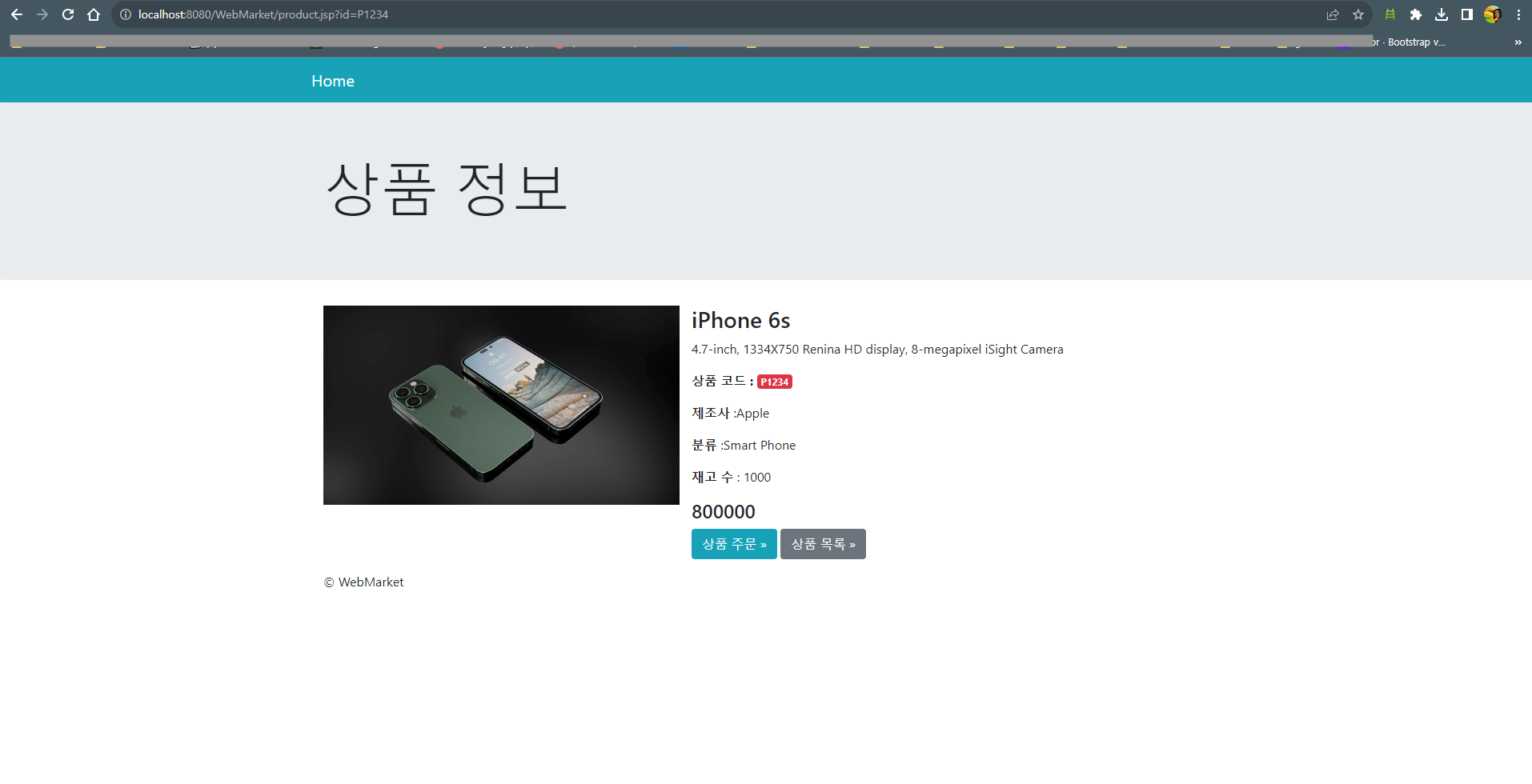Click the 제조사 :Apple manufacturer text
This screenshot has height=784, width=1532.
(x=730, y=413)
